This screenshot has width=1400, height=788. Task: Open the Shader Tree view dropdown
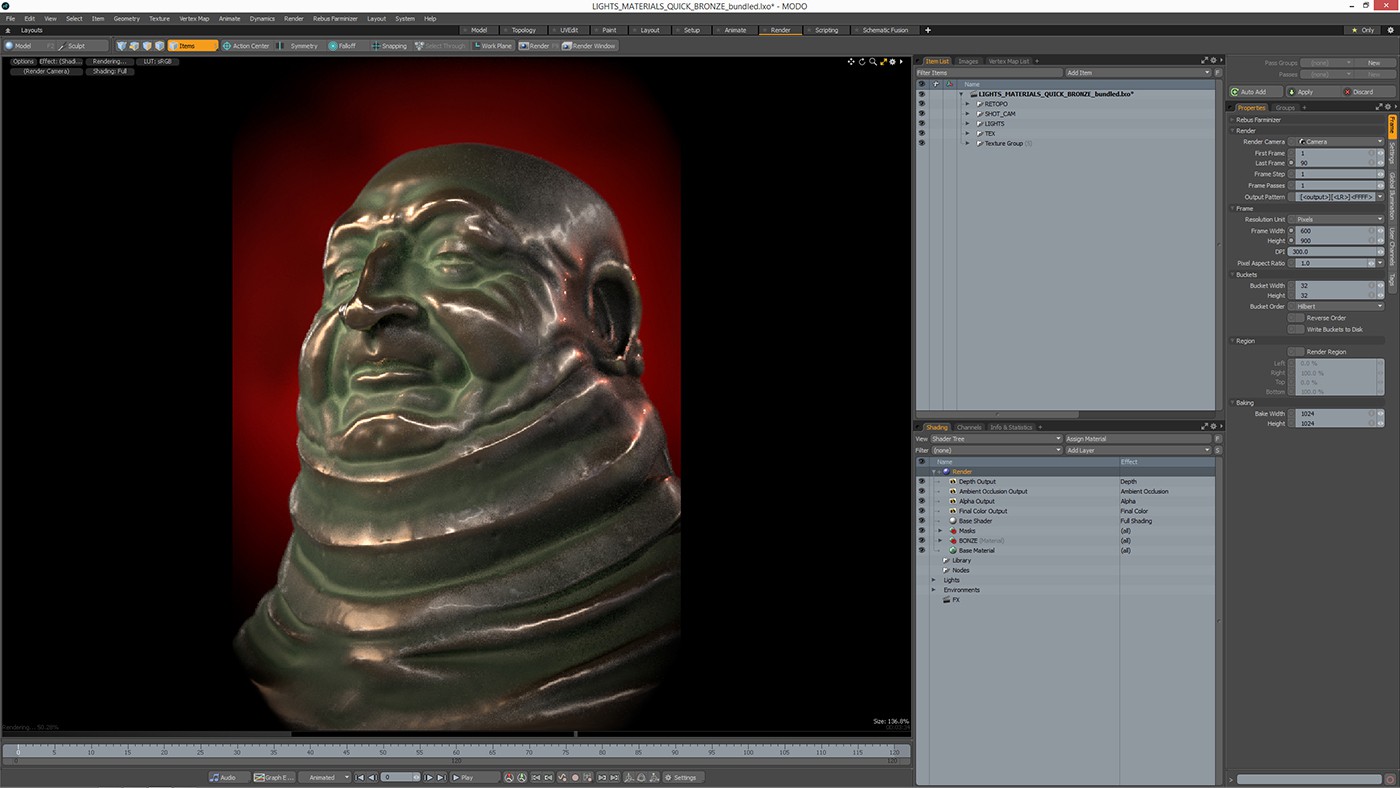(x=996, y=439)
